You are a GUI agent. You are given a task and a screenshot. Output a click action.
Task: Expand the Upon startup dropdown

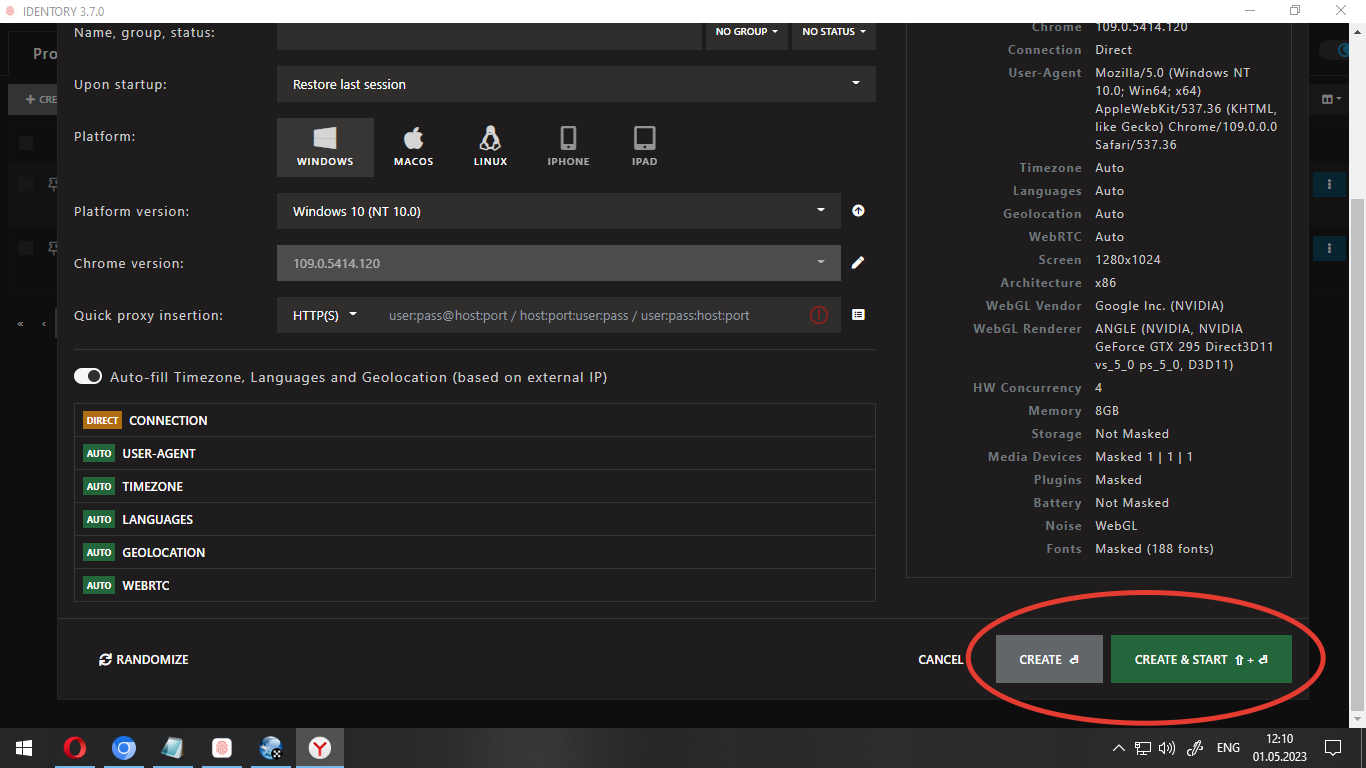(x=575, y=84)
